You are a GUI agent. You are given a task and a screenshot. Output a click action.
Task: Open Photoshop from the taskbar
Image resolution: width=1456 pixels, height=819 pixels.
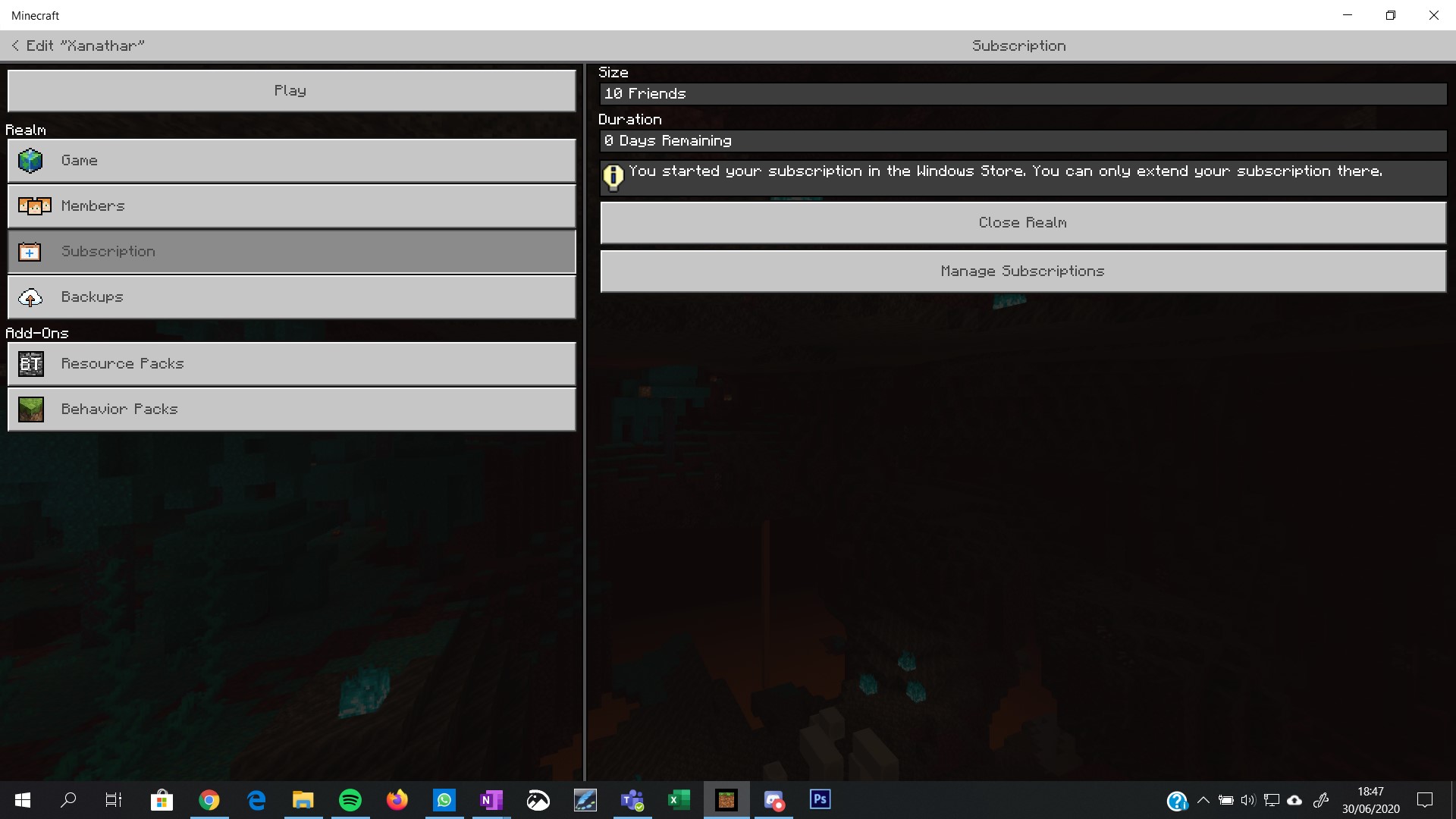pos(820,800)
